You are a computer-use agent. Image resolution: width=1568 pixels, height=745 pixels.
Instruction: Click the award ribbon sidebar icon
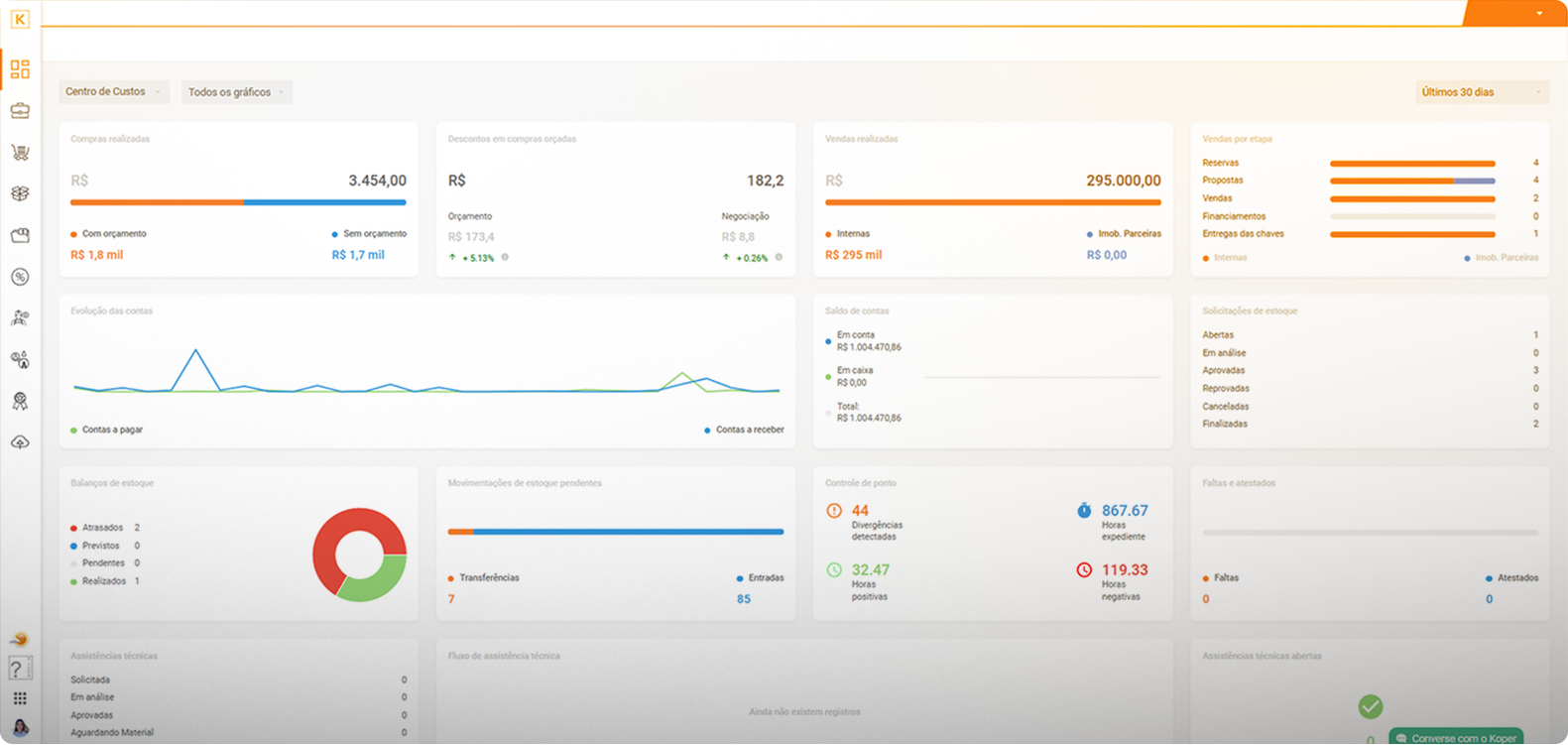(20, 401)
